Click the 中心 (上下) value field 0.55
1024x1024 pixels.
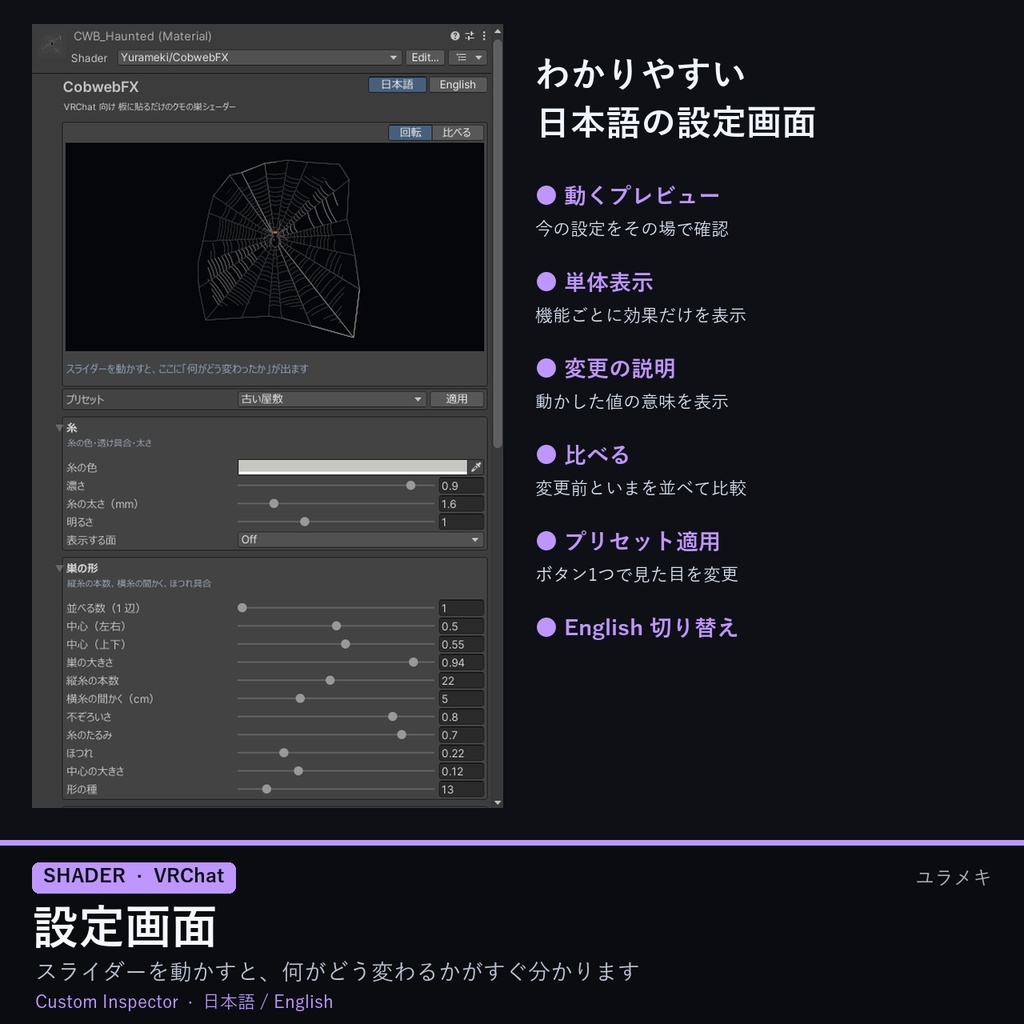coord(461,645)
